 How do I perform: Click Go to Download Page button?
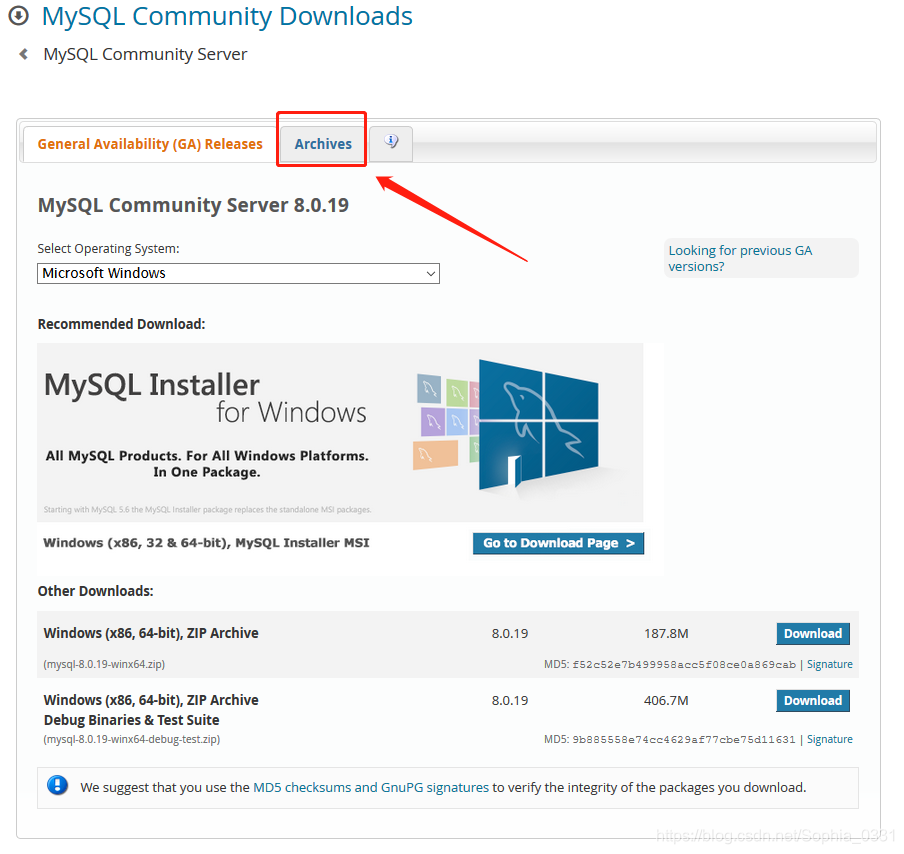click(558, 543)
